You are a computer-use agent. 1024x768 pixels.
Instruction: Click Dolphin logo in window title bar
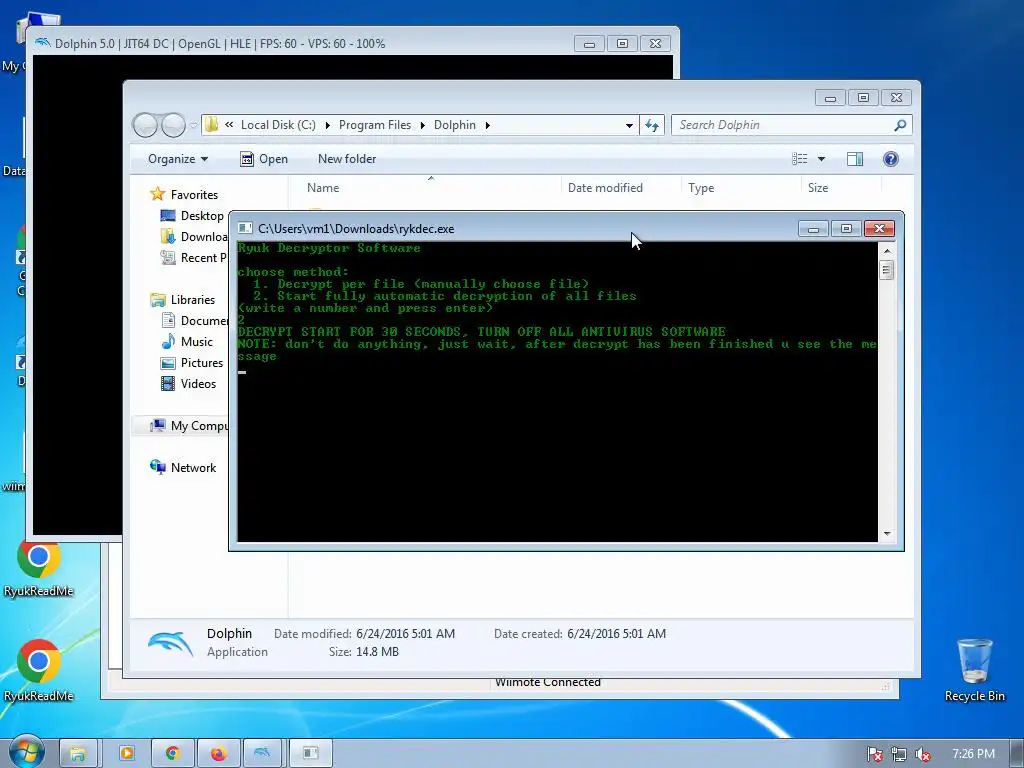(43, 43)
